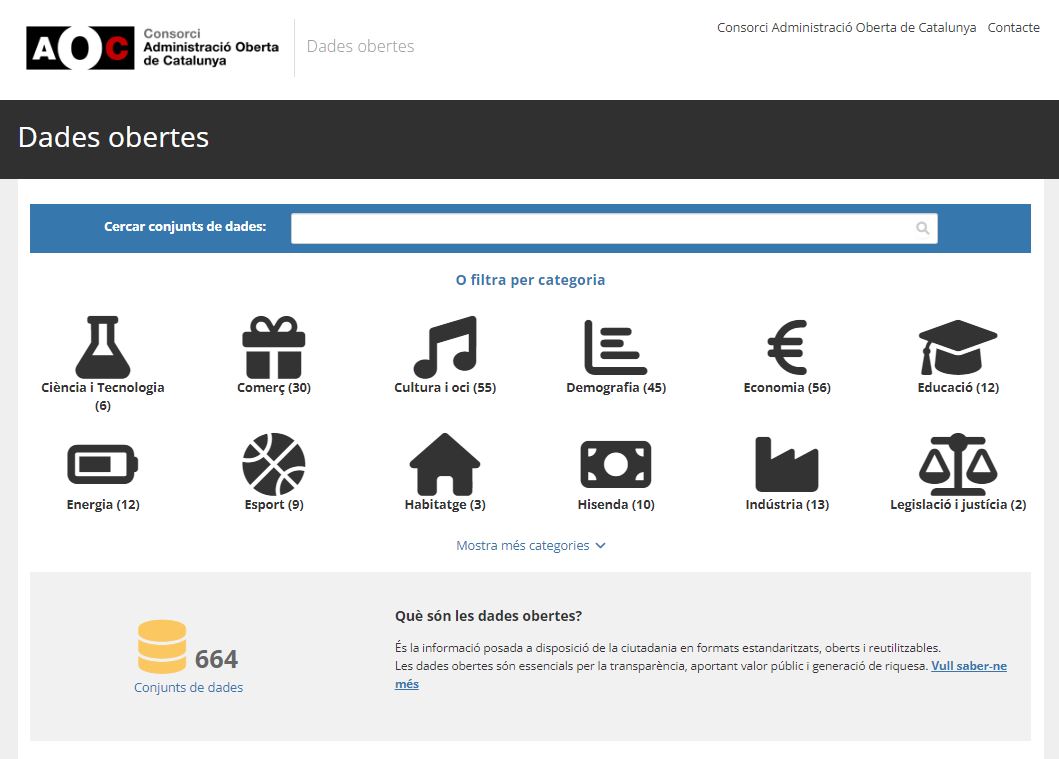The width and height of the screenshot is (1059, 759).
Task: Open the graduation cap Educació category
Action: (x=958, y=347)
